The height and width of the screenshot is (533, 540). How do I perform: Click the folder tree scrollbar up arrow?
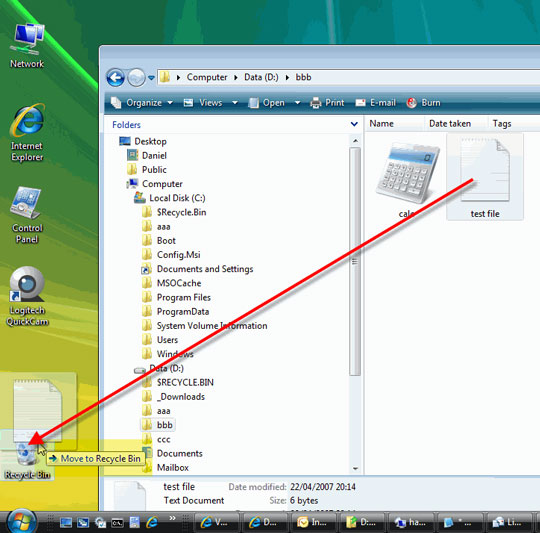pyautogui.click(x=355, y=141)
